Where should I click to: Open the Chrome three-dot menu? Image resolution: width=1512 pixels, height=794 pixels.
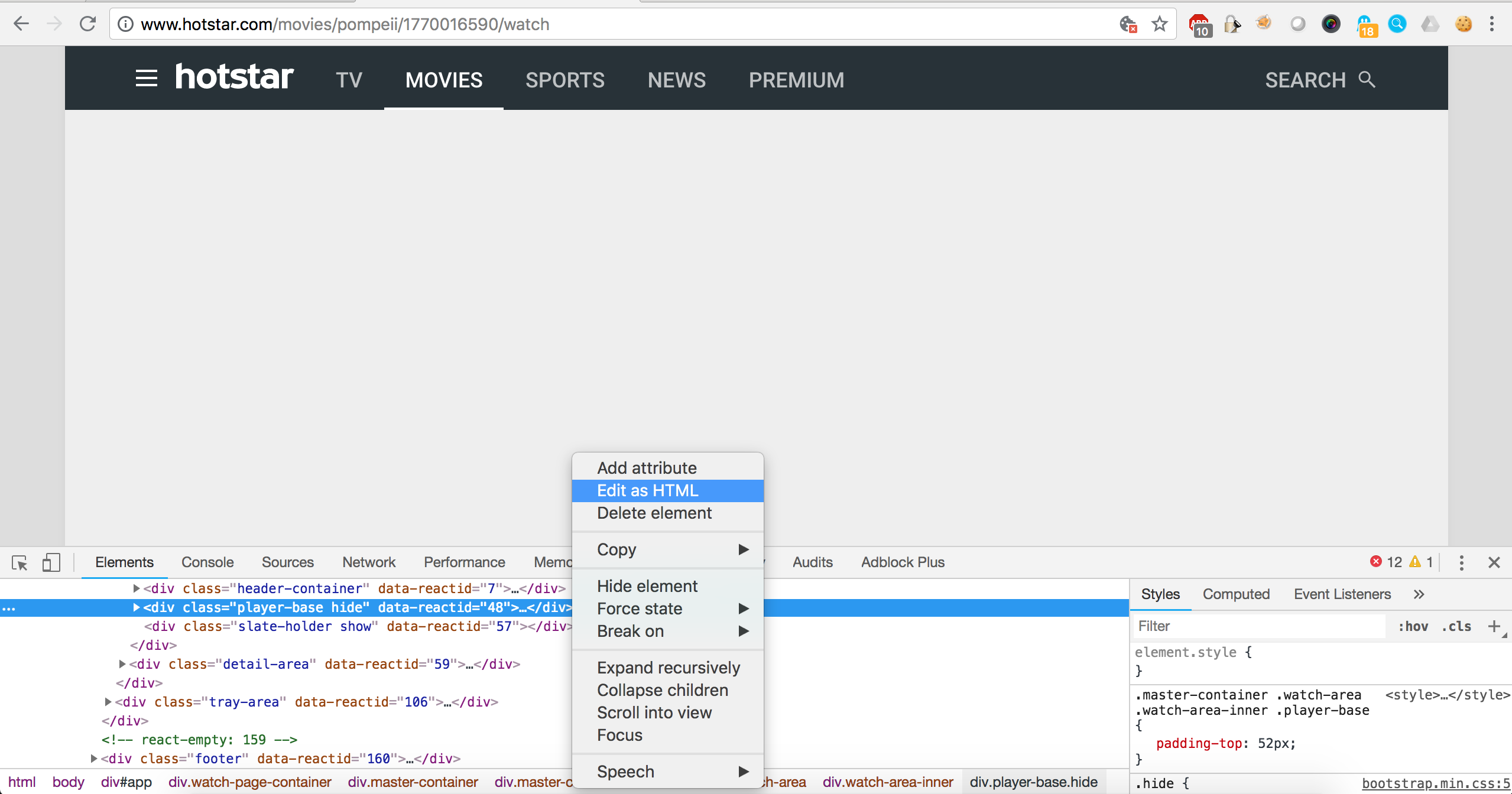1492,24
